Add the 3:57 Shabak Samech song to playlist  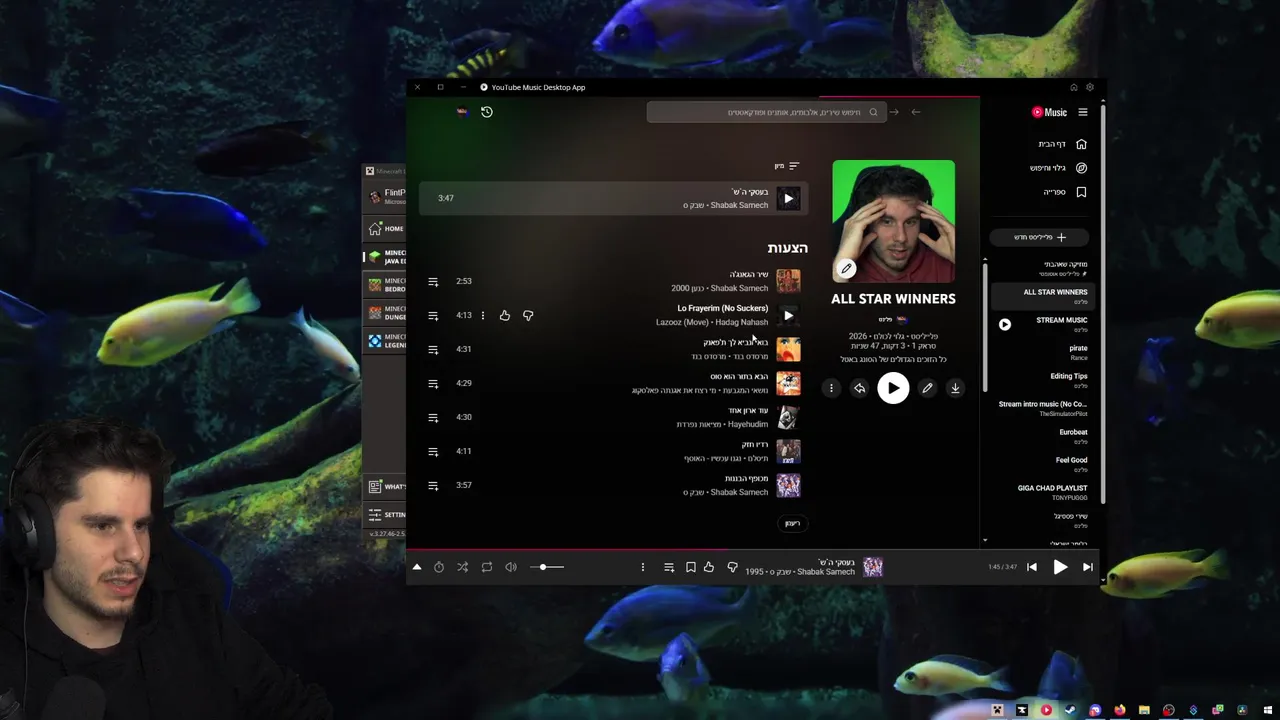click(433, 486)
